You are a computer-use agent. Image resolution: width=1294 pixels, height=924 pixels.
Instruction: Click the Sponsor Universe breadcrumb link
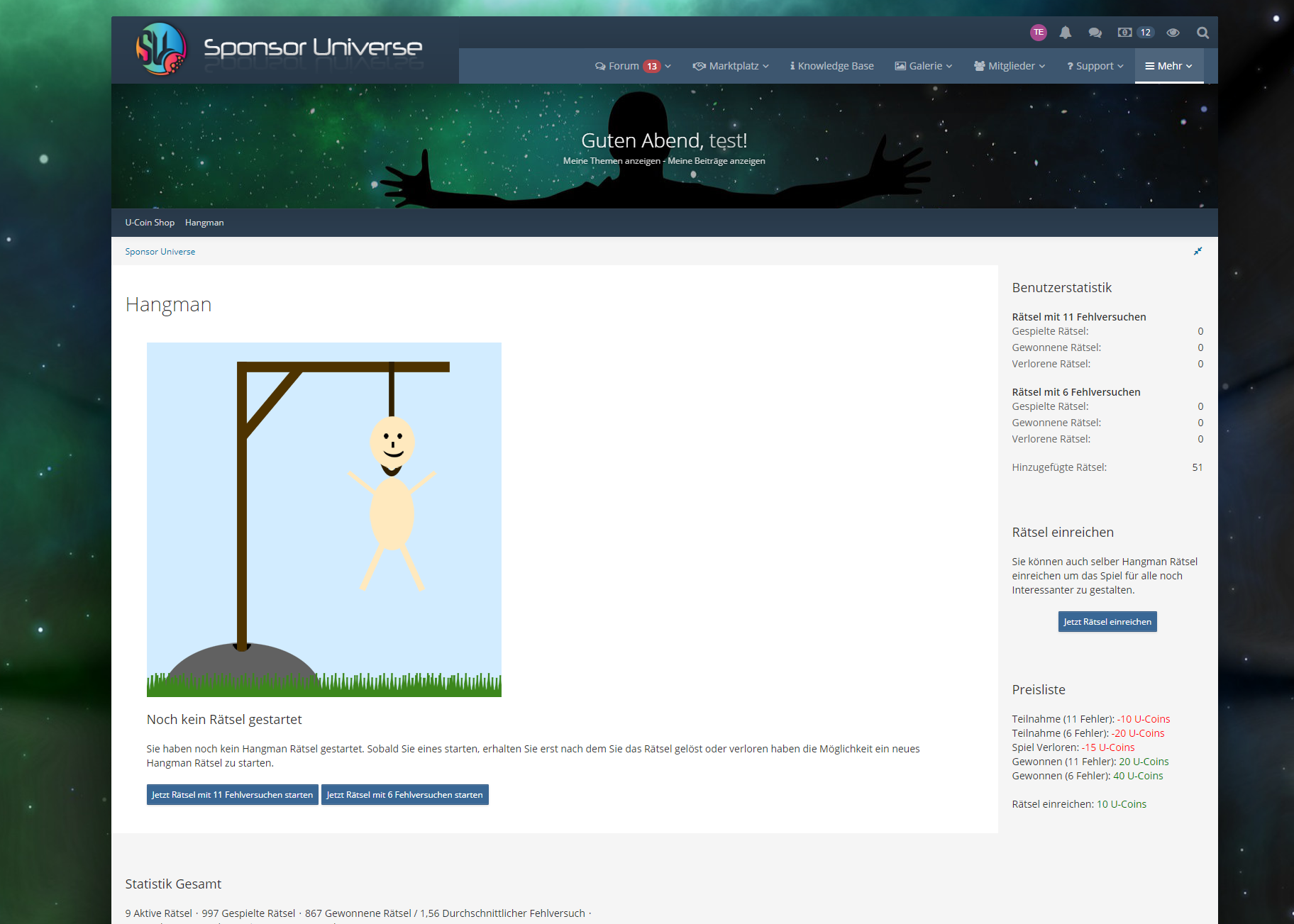coord(160,252)
